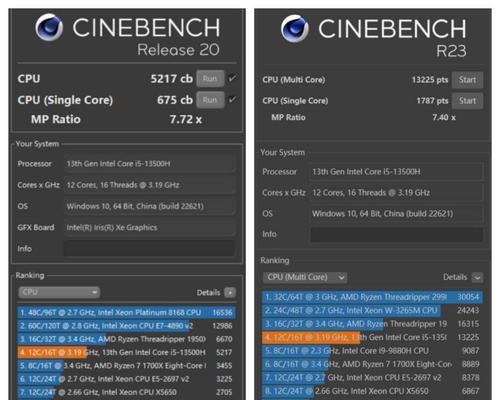Viewport: 500px width, 400px height.
Task: Select the highlighted i5-13500H row scoring 5217
Action: point(127,353)
